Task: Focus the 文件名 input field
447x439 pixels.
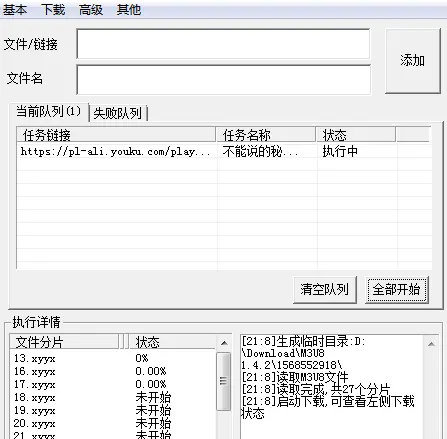Action: 223,80
